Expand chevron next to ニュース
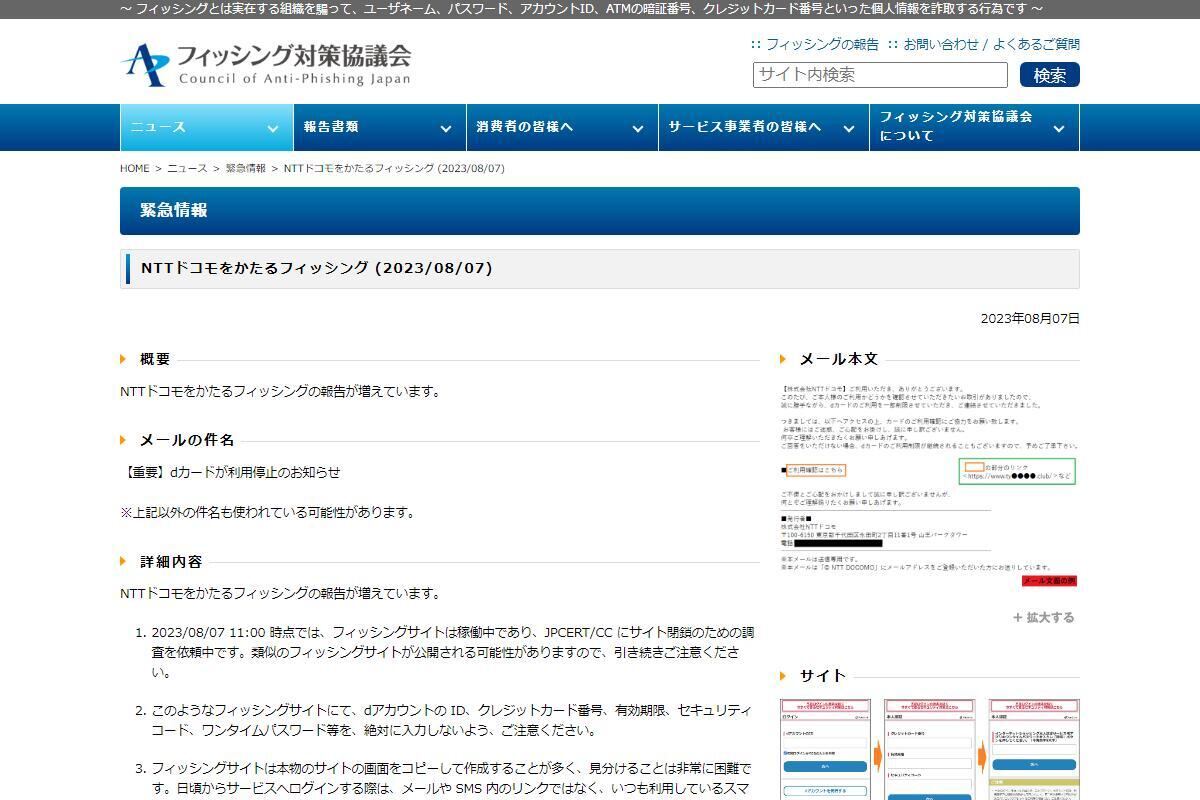The width and height of the screenshot is (1200, 800). point(272,128)
